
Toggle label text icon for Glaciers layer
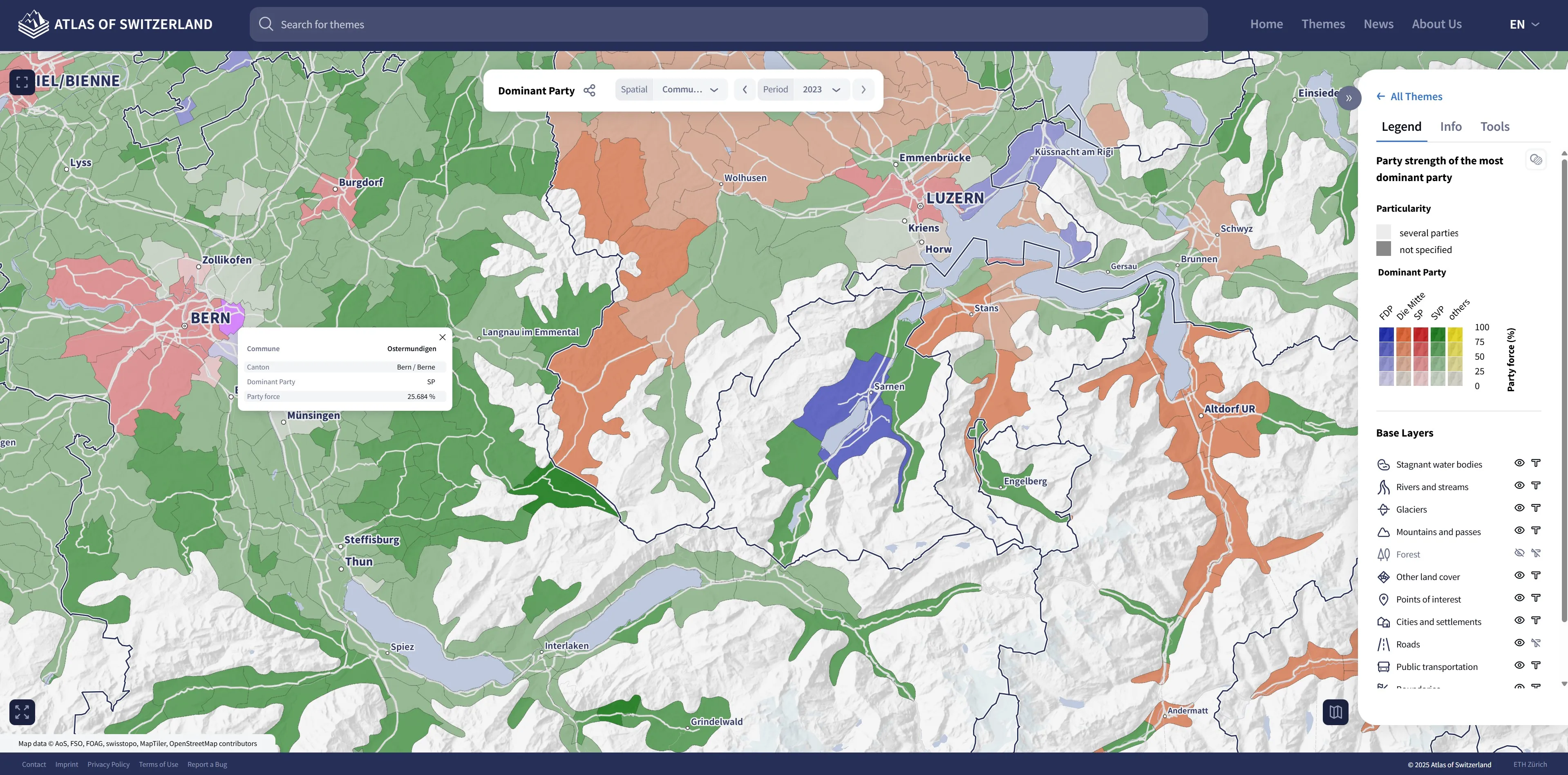tap(1536, 508)
